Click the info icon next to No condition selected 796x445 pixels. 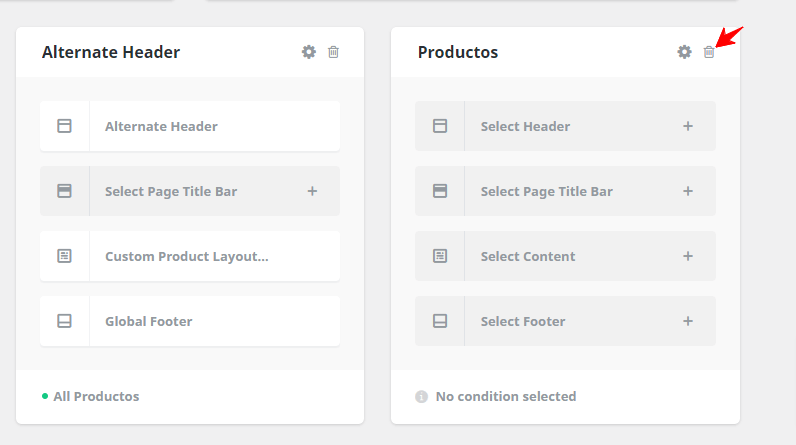click(421, 396)
